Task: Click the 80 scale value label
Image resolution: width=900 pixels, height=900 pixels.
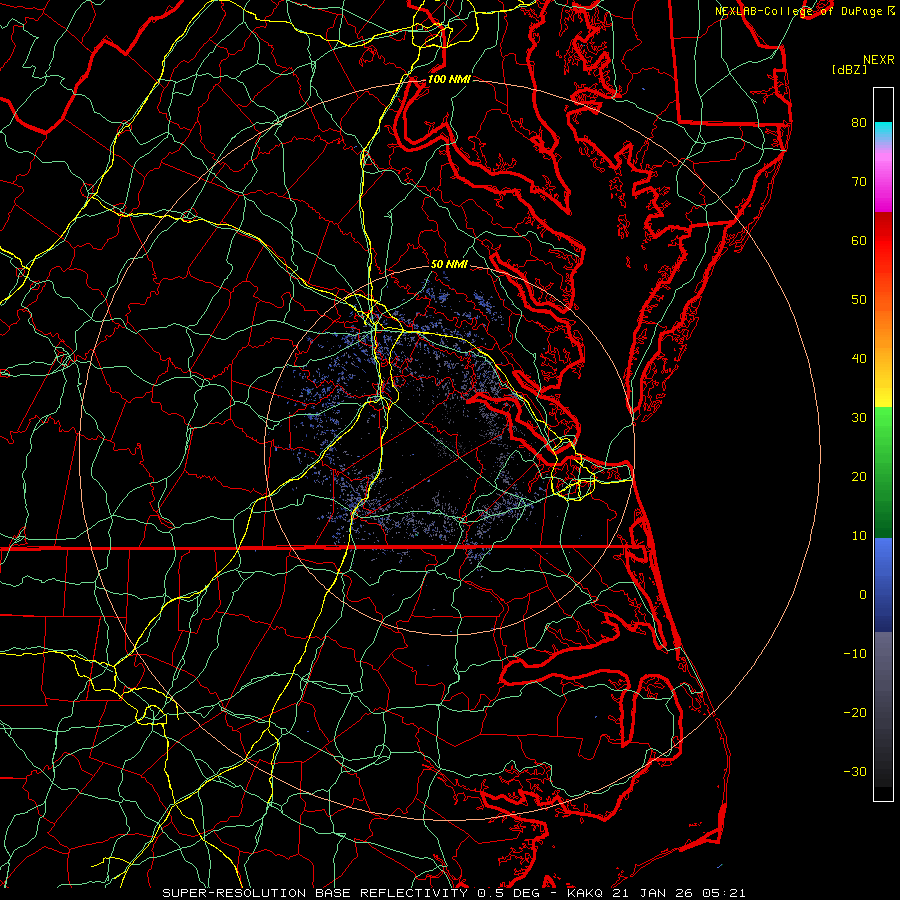Action: pos(858,123)
